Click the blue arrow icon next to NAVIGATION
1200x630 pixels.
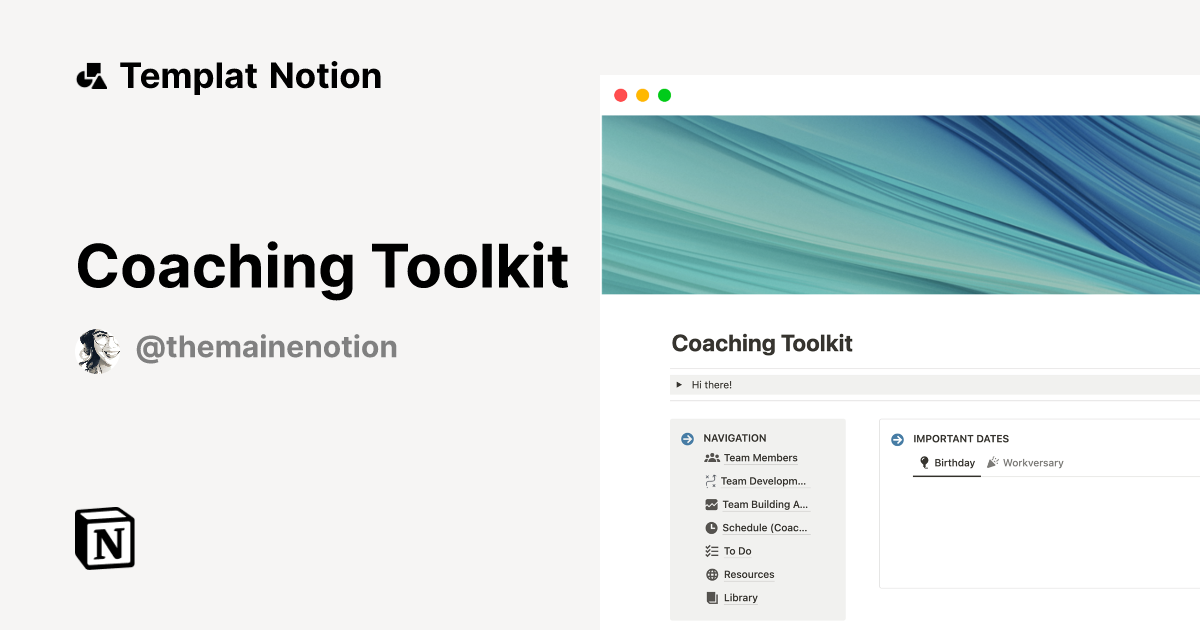tap(687, 438)
